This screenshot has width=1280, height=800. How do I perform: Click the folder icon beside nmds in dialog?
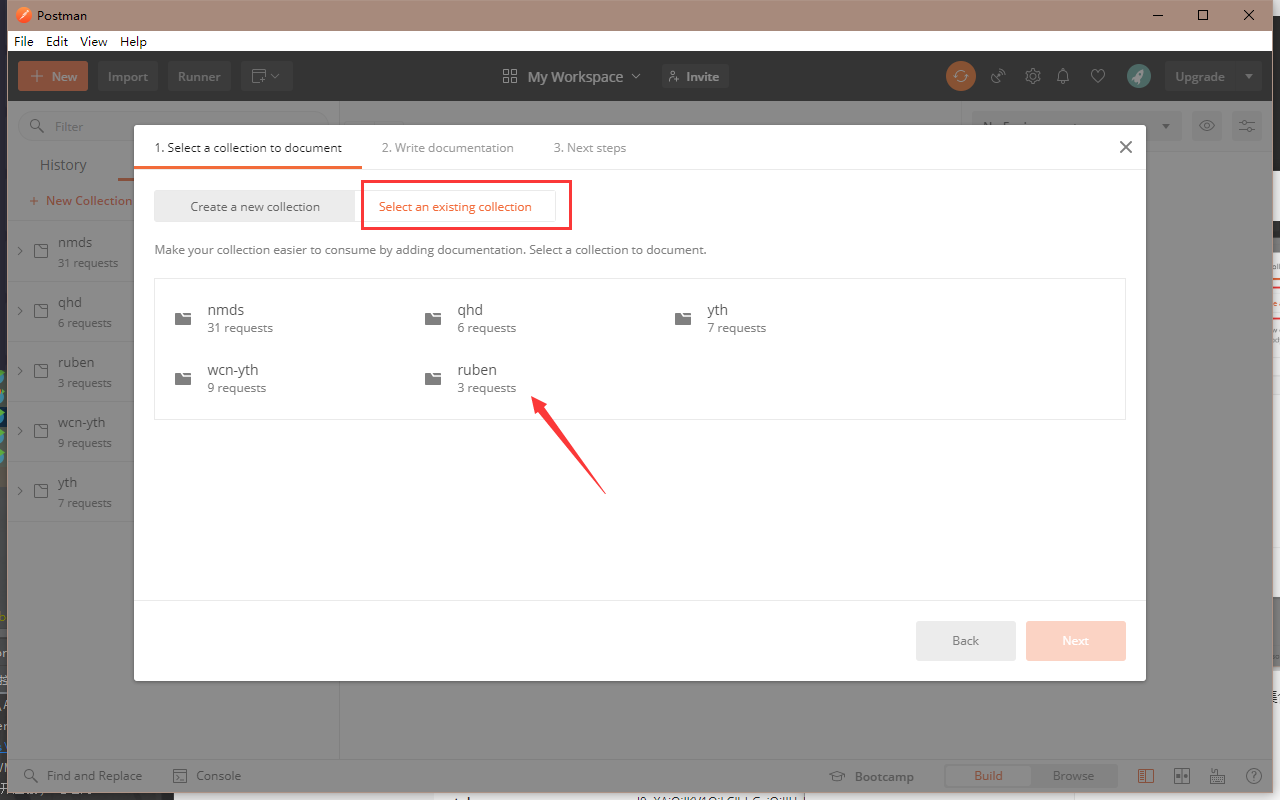(x=183, y=318)
